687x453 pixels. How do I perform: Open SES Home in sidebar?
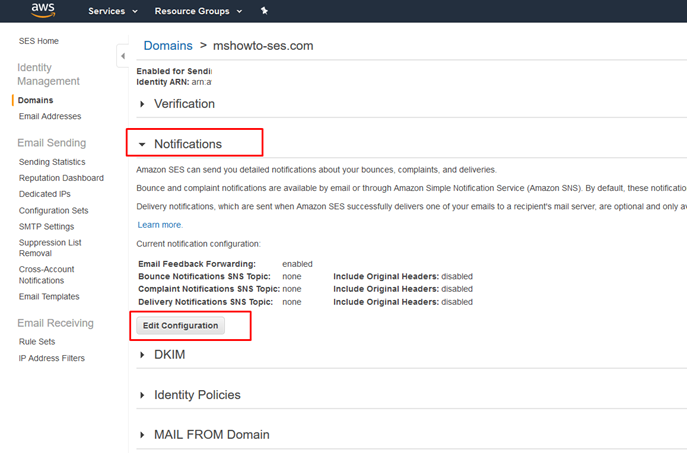pos(39,41)
